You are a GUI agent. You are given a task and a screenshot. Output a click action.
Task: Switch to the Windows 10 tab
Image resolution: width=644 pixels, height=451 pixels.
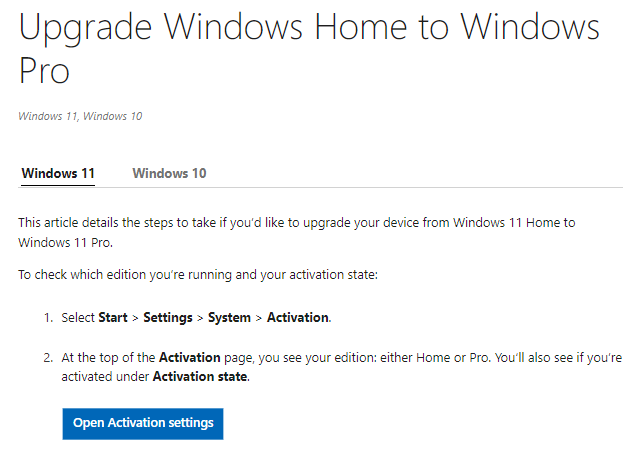[169, 173]
